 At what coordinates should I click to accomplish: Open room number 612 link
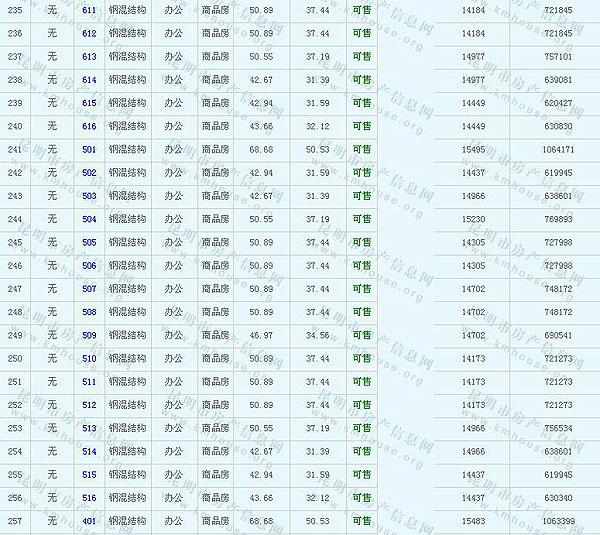(89, 34)
